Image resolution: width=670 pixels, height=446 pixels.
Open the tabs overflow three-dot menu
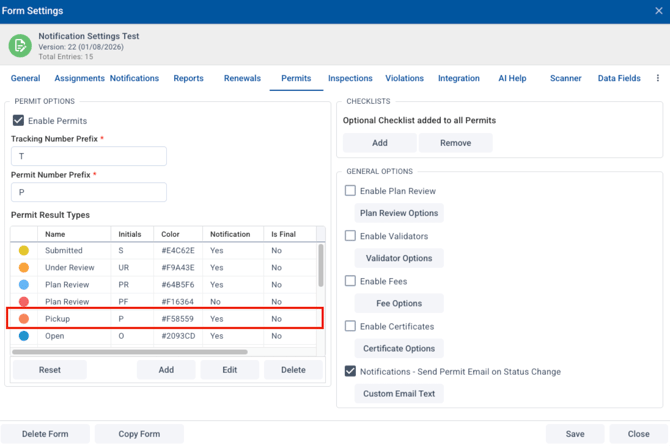click(657, 78)
